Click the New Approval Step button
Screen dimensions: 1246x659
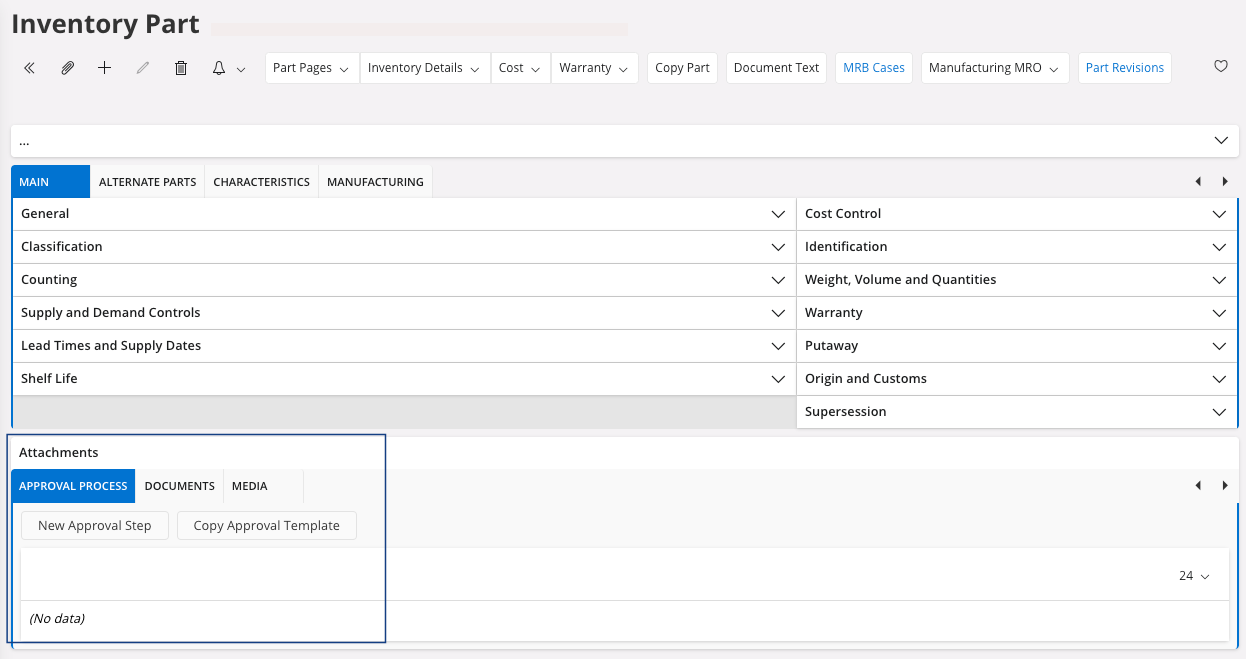(95, 526)
